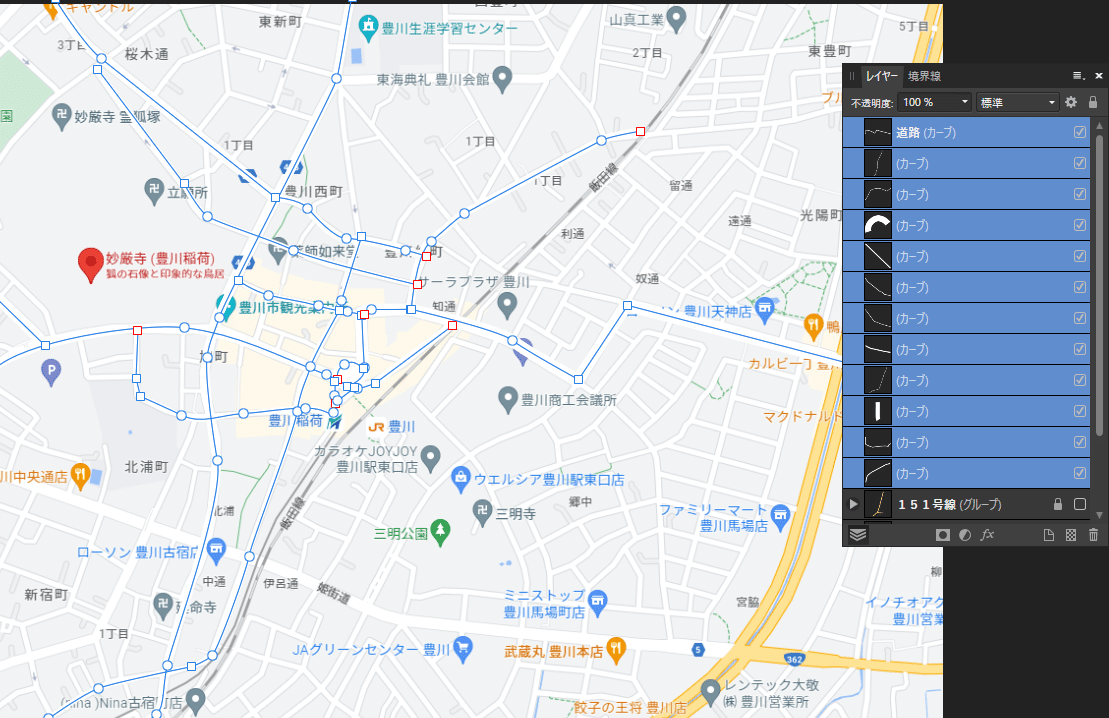Click the 豊川稲荷 station label on the map
The height and width of the screenshot is (718, 1109).
tap(296, 421)
